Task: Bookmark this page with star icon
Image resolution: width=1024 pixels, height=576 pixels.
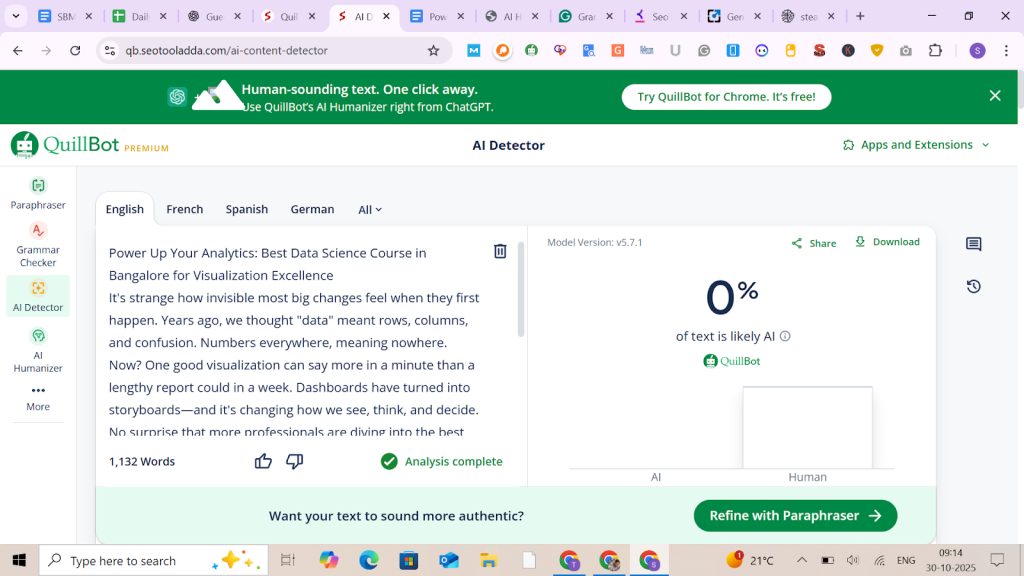Action: click(x=433, y=51)
